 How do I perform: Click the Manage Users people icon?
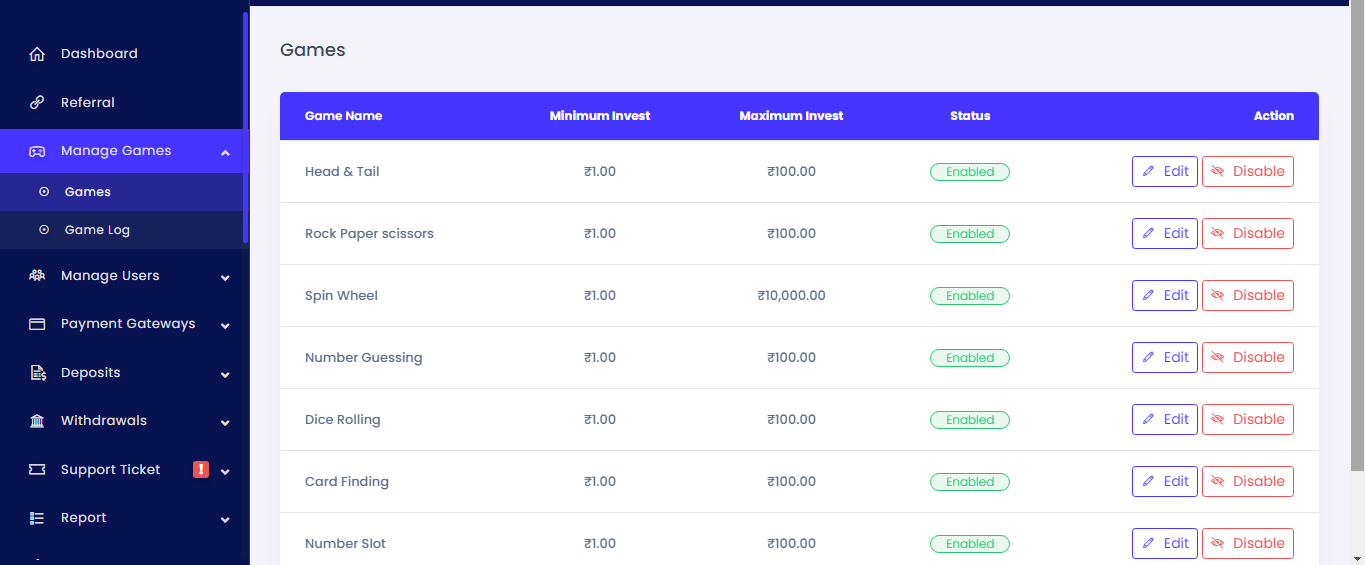37,276
